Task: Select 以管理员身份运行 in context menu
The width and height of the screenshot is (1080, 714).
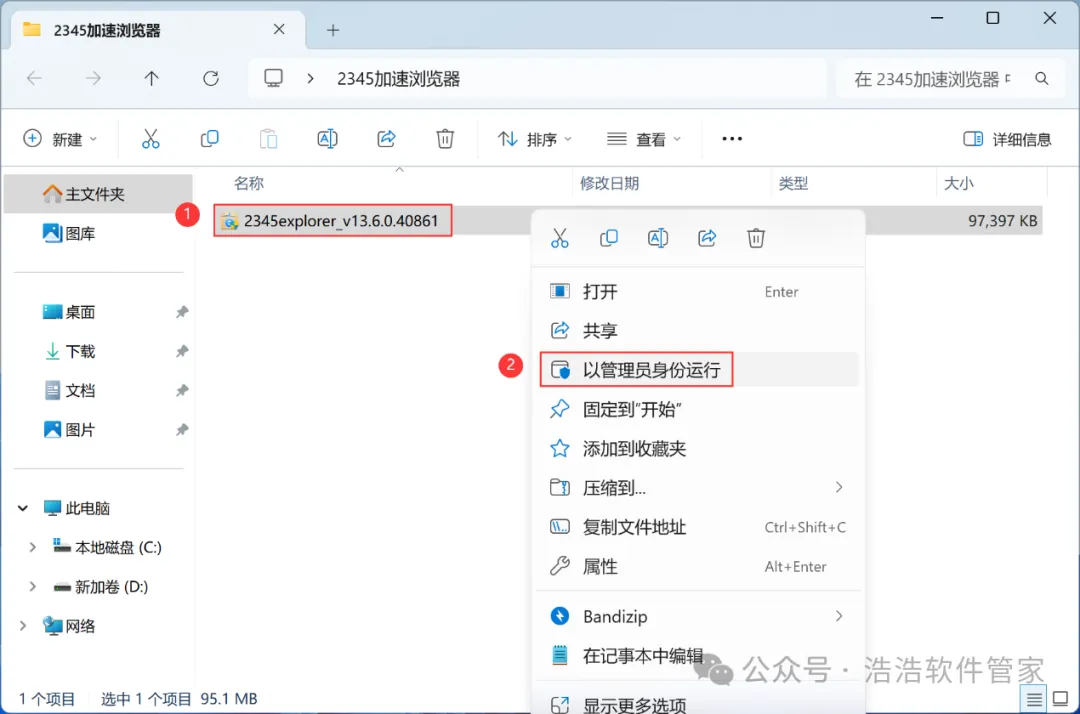Action: [699, 370]
